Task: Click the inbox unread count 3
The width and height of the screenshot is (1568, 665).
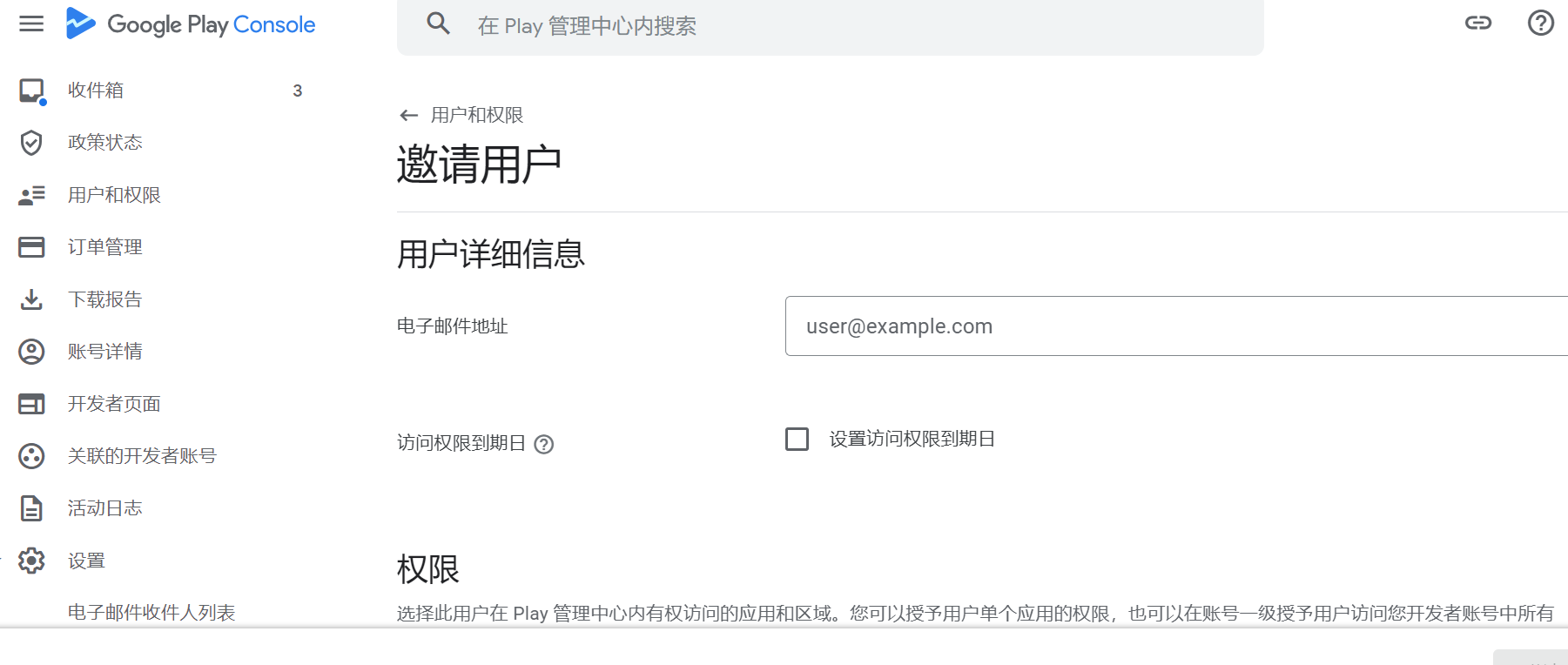Action: [298, 91]
